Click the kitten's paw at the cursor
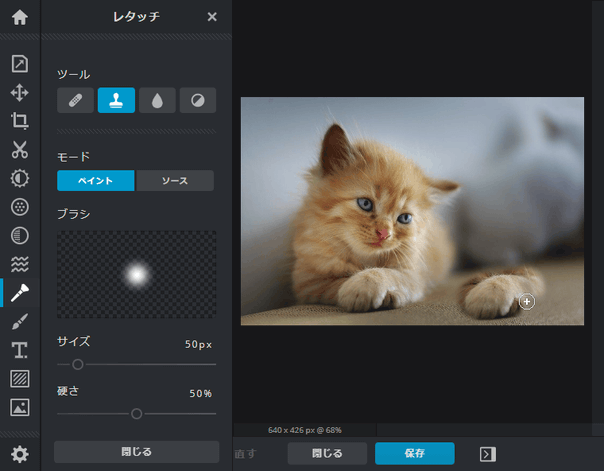604x471 pixels. click(527, 302)
